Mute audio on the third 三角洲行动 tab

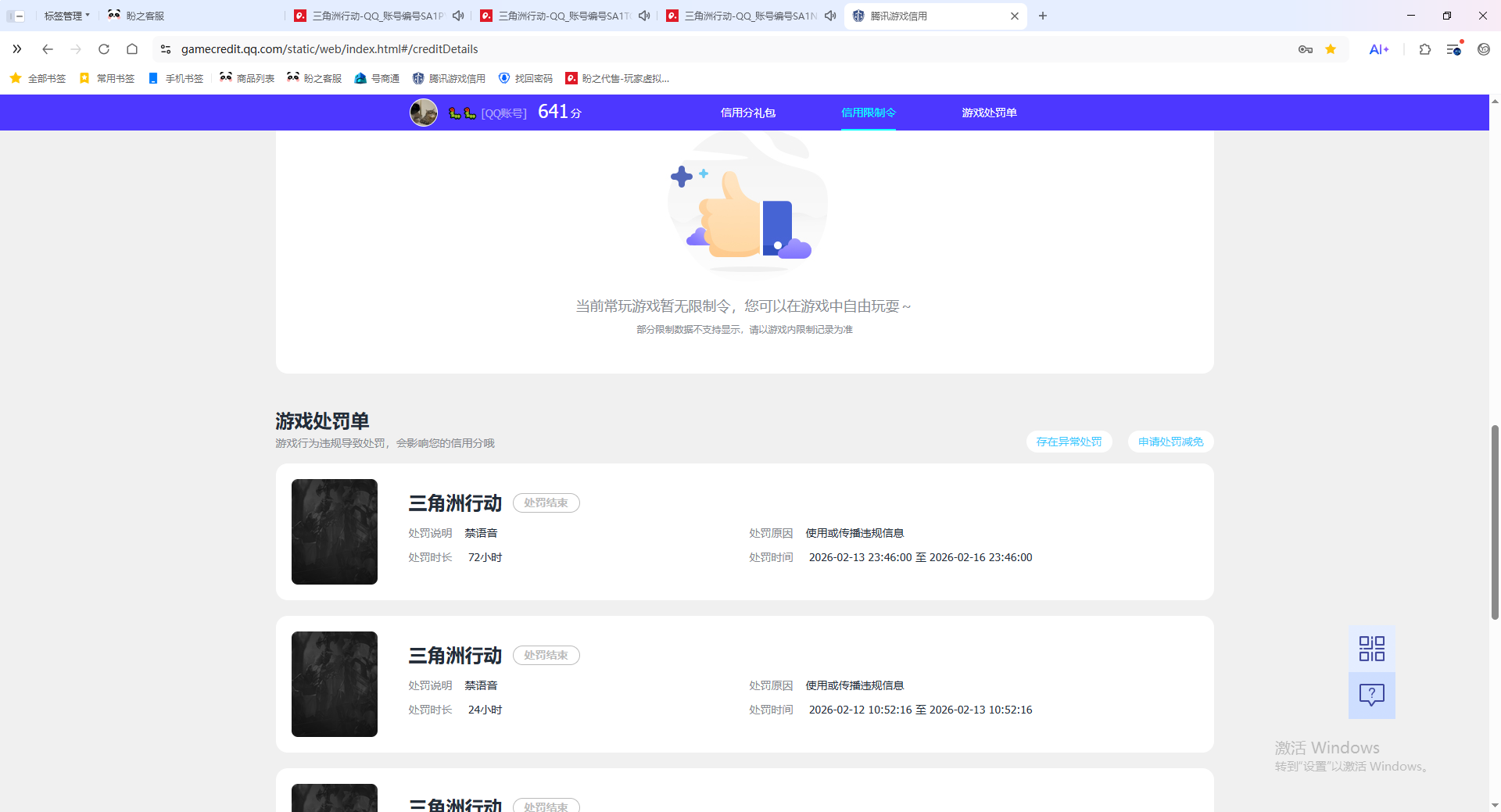coord(829,16)
